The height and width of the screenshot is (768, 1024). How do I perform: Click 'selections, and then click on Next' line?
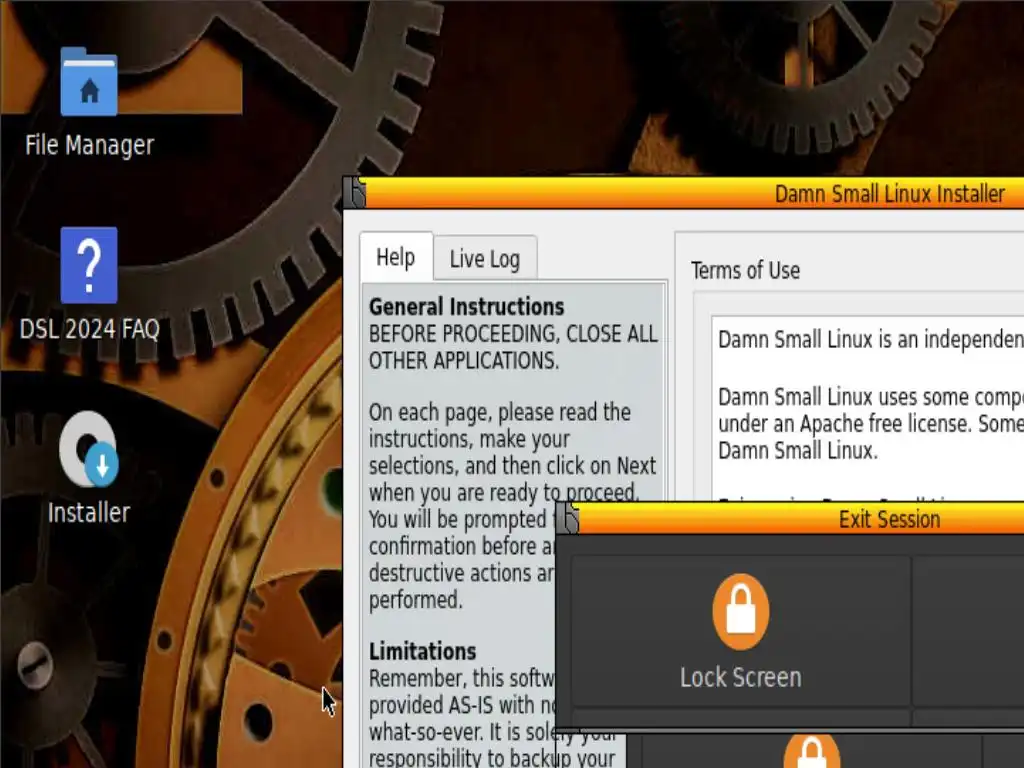513,466
